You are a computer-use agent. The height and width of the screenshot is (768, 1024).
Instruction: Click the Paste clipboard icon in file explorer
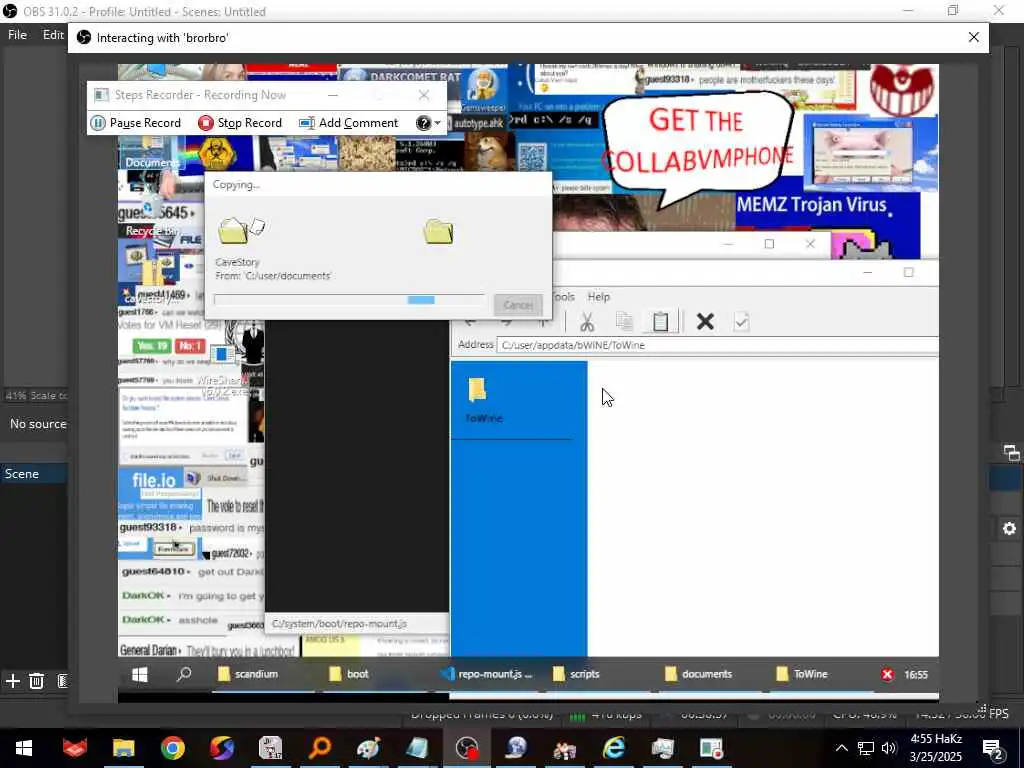[x=660, y=321]
